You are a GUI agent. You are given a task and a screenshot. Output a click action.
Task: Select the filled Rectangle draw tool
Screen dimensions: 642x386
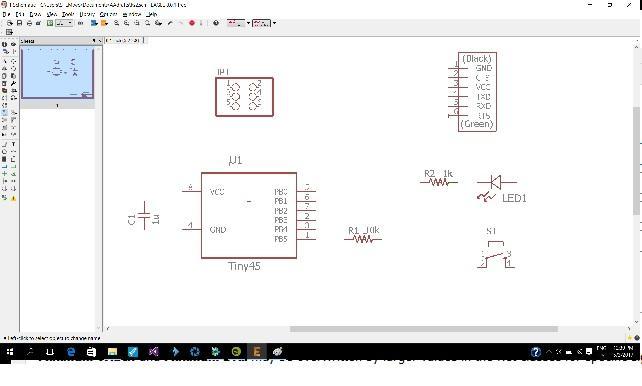tap(5, 159)
